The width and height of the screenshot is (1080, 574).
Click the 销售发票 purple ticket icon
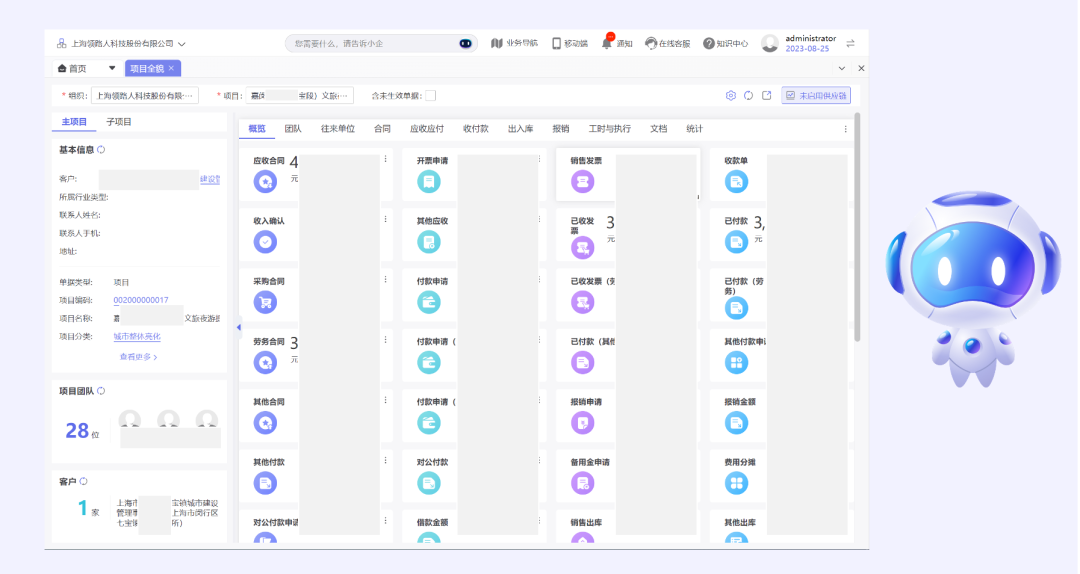click(582, 181)
